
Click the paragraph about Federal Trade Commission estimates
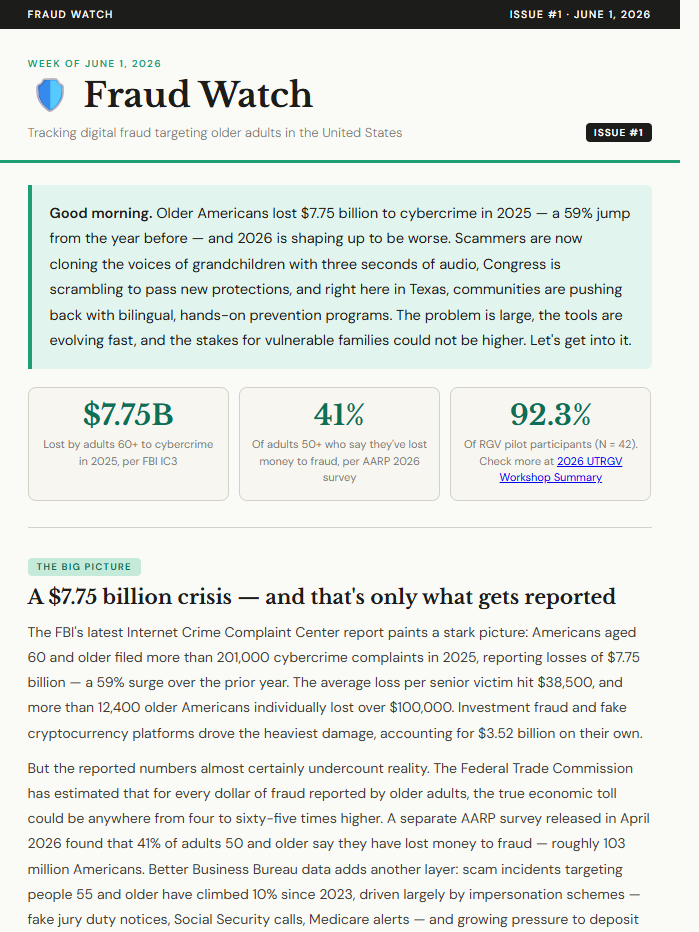(x=339, y=844)
